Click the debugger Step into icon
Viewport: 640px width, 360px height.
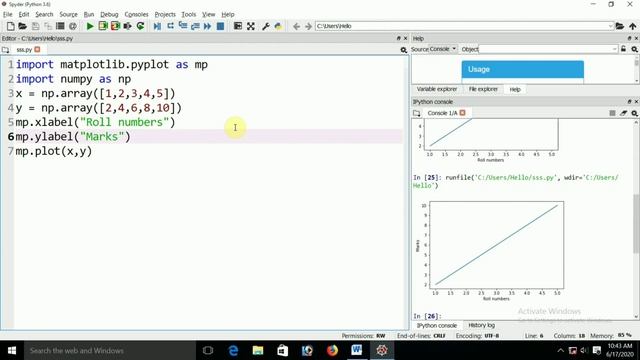(x=183, y=26)
